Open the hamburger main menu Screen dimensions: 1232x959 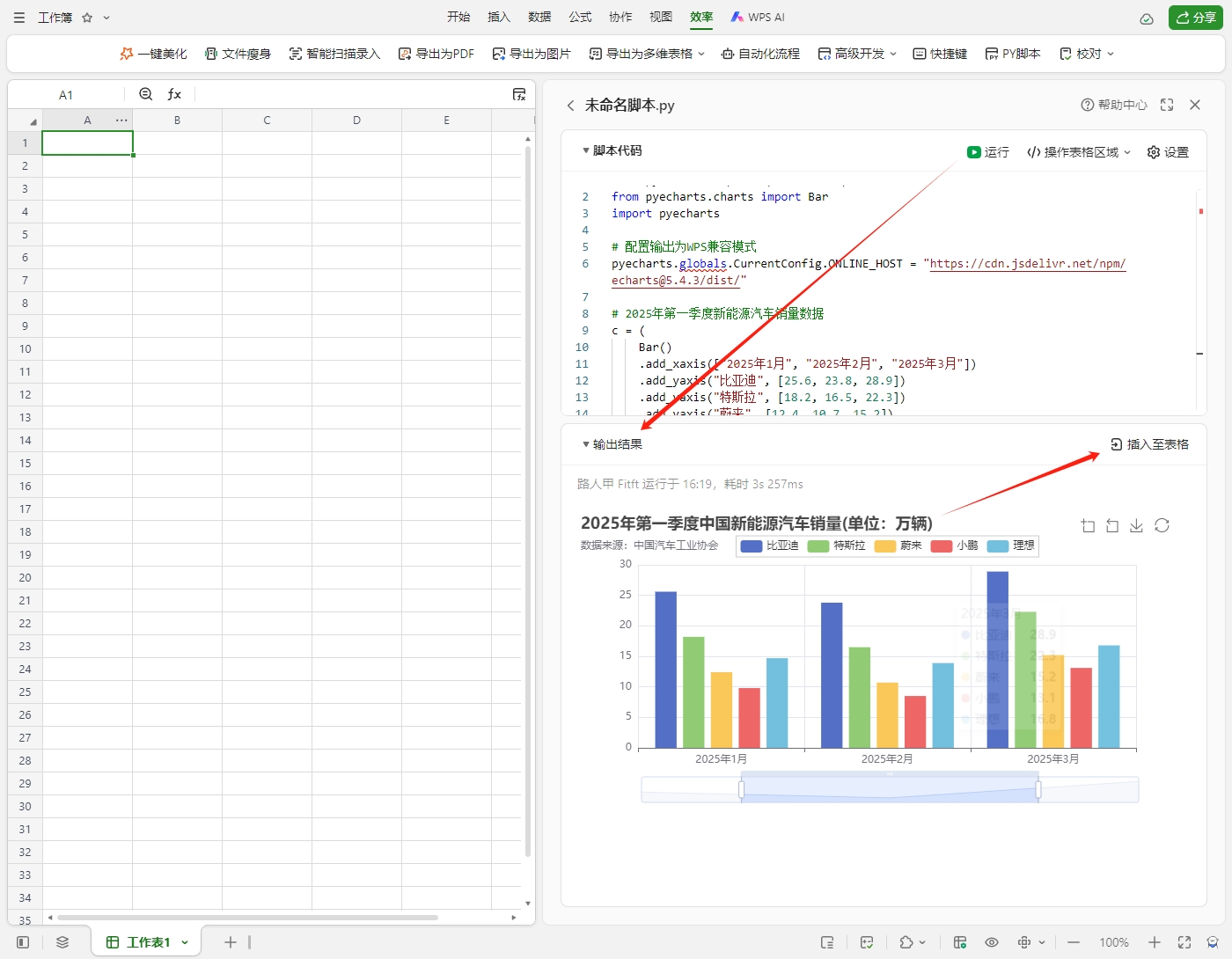(x=19, y=18)
